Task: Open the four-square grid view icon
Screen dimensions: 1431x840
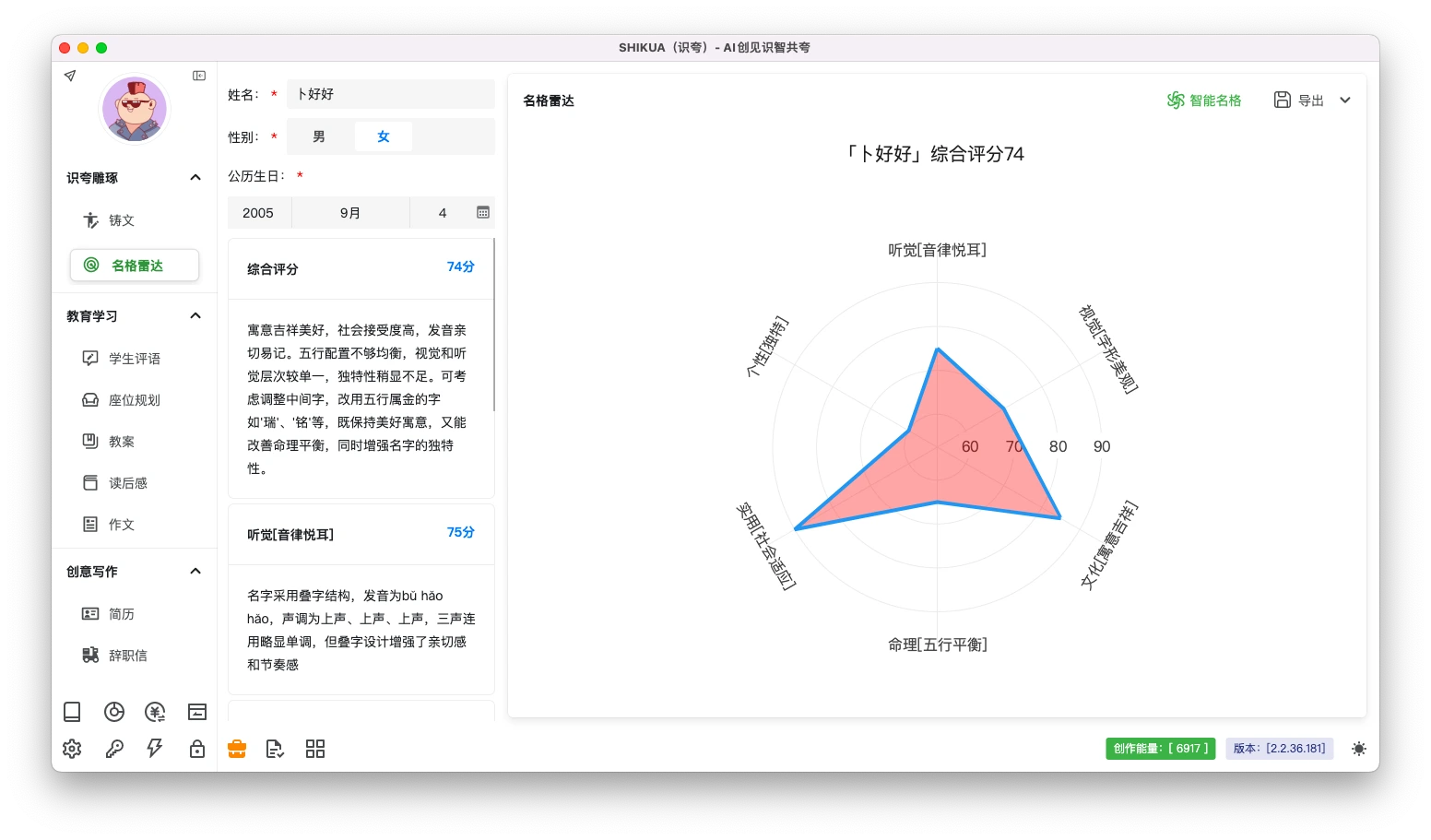Action: (x=315, y=749)
